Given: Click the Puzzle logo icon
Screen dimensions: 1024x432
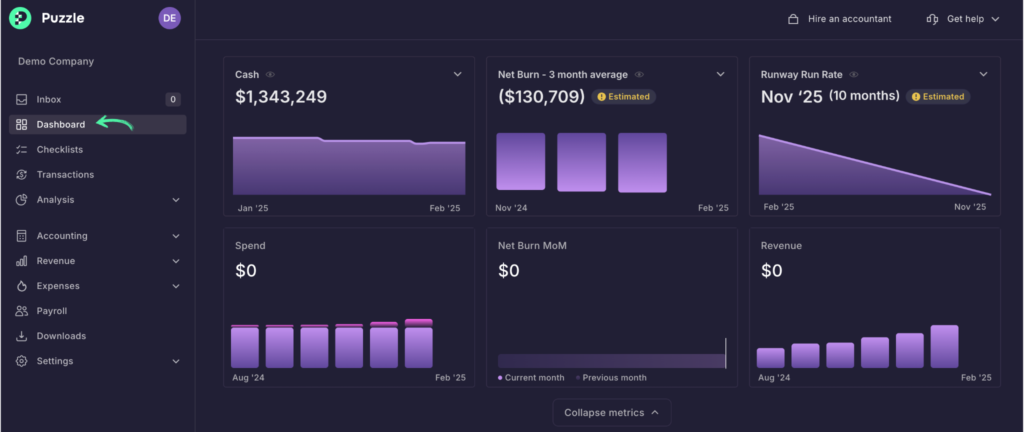Looking at the screenshot, I should tap(20, 18).
